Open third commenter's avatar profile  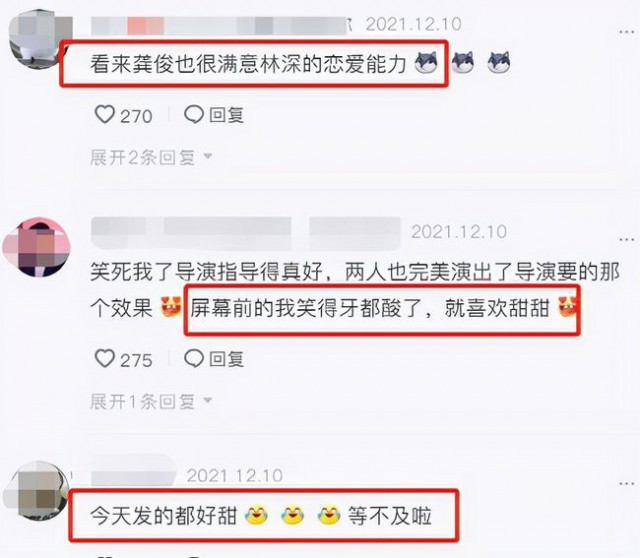(x=36, y=491)
